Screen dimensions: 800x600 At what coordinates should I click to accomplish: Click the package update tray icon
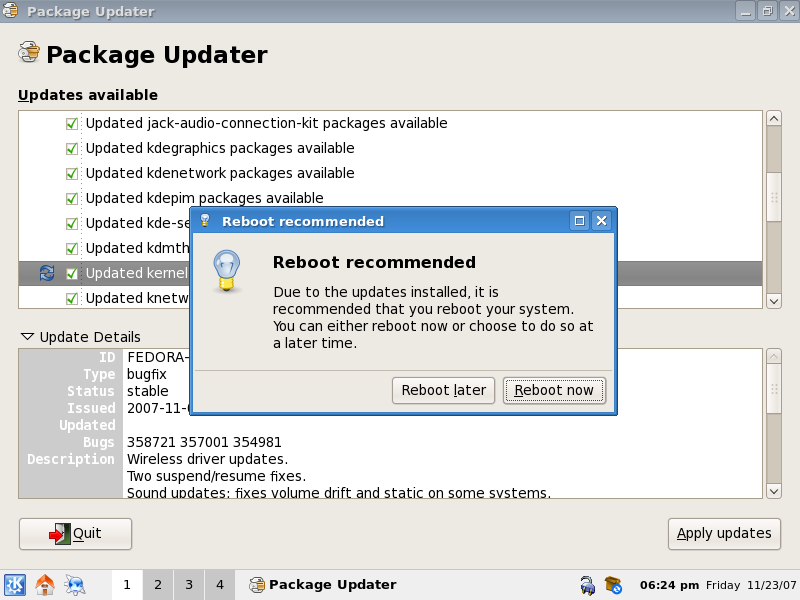(x=613, y=585)
